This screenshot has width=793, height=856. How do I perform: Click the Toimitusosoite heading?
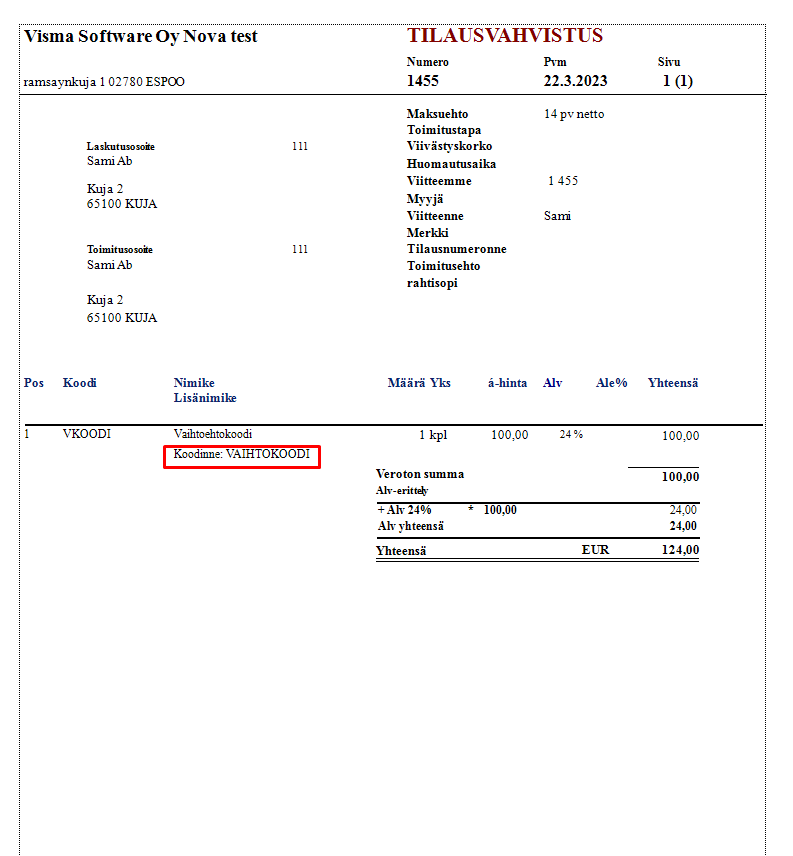[120, 249]
